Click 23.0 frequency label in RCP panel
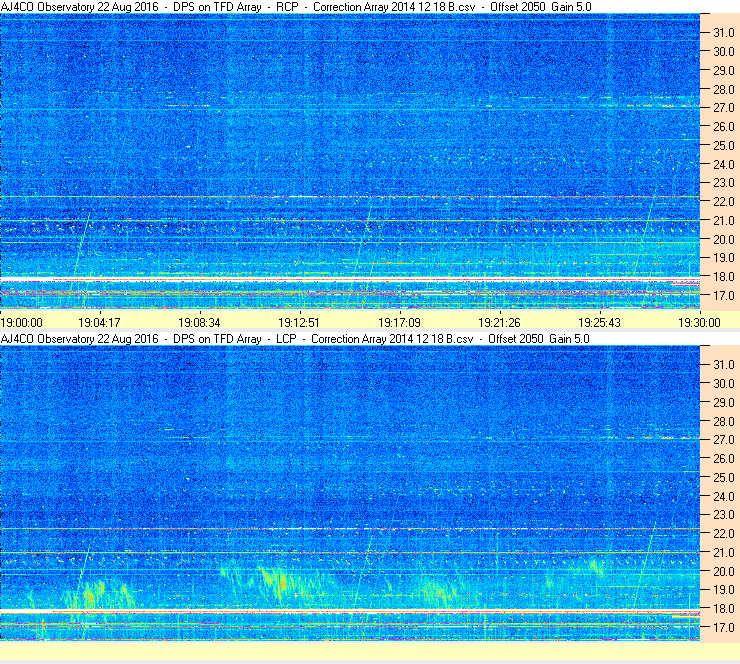Screen dimensions: 740x664 [x=723, y=183]
